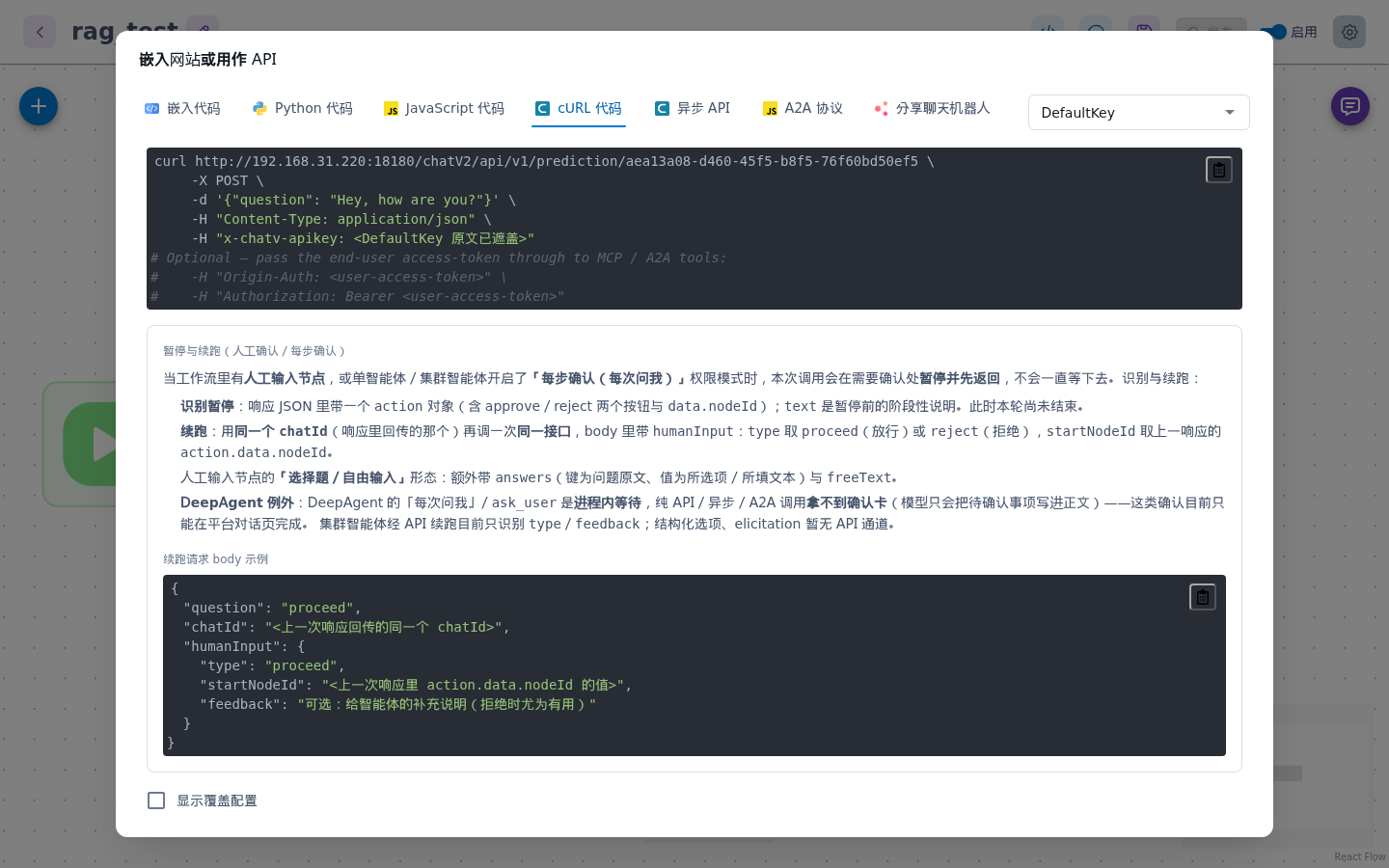
Task: Click the commented Origin-Auth header line
Action: 328,277
